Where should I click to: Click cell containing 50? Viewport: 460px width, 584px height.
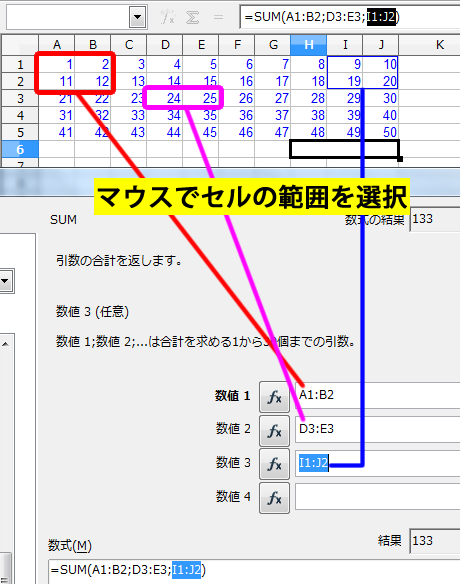(381, 132)
